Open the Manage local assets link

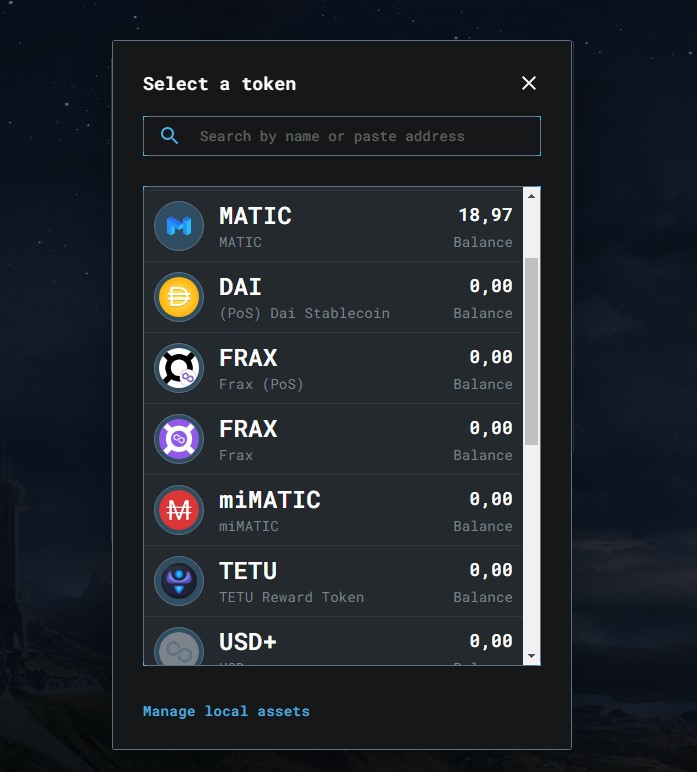226,711
